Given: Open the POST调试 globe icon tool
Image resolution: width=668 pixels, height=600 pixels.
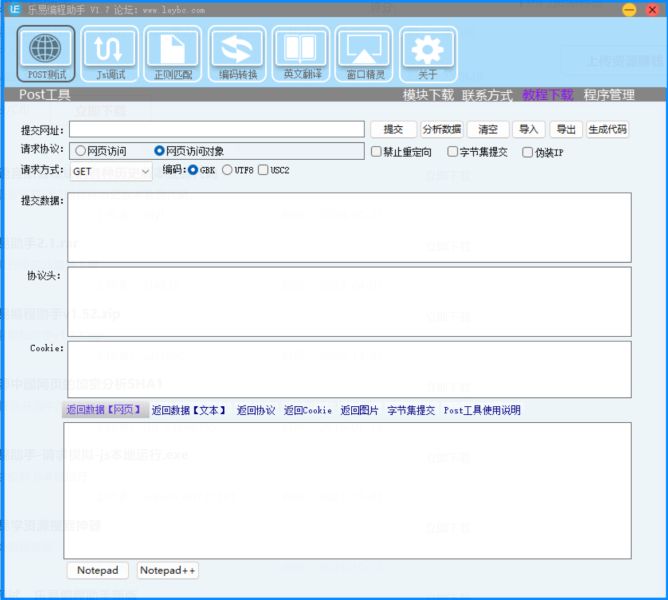Looking at the screenshot, I should point(46,52).
